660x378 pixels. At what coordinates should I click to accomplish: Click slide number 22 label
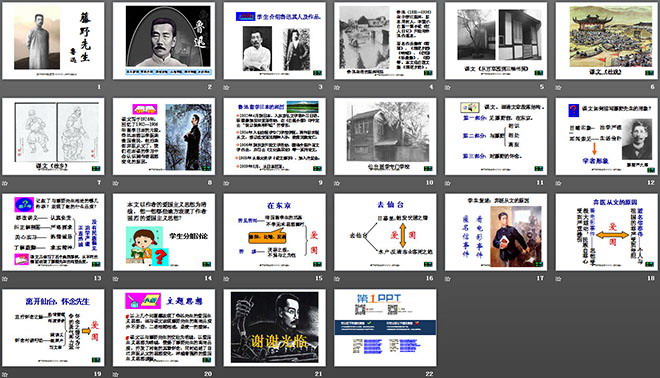[429, 374]
